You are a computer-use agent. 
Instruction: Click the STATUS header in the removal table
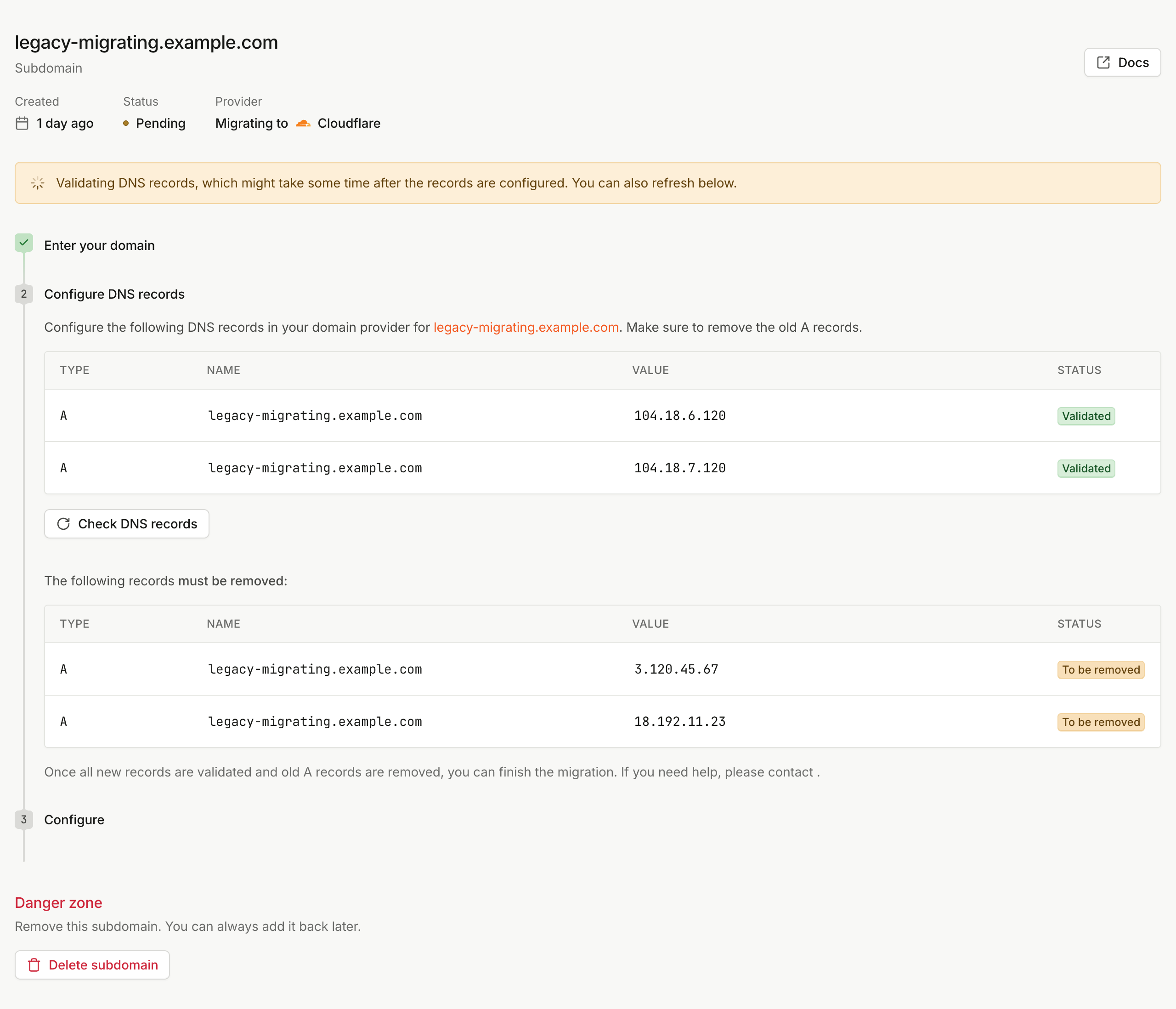pos(1079,624)
